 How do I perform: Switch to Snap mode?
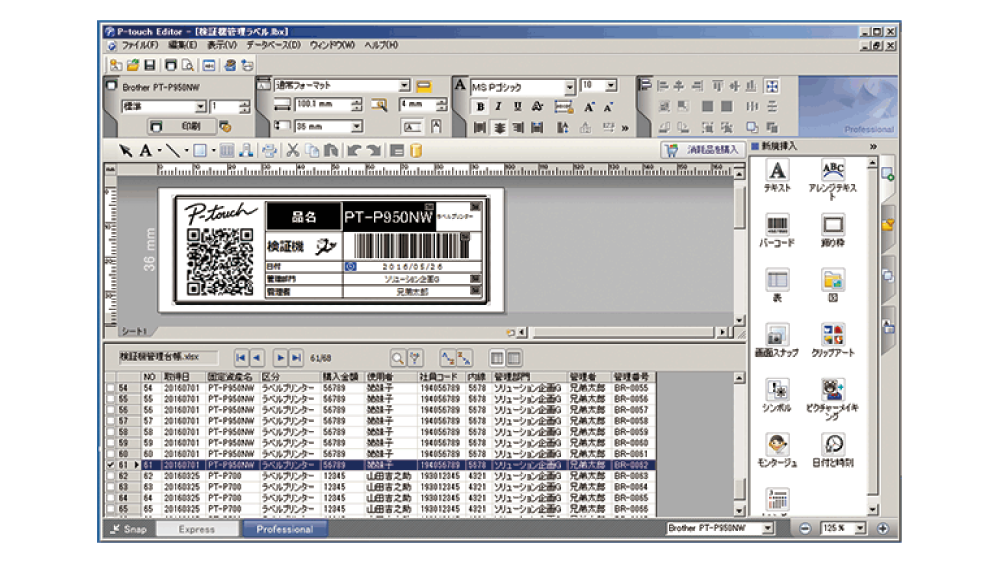point(129,529)
